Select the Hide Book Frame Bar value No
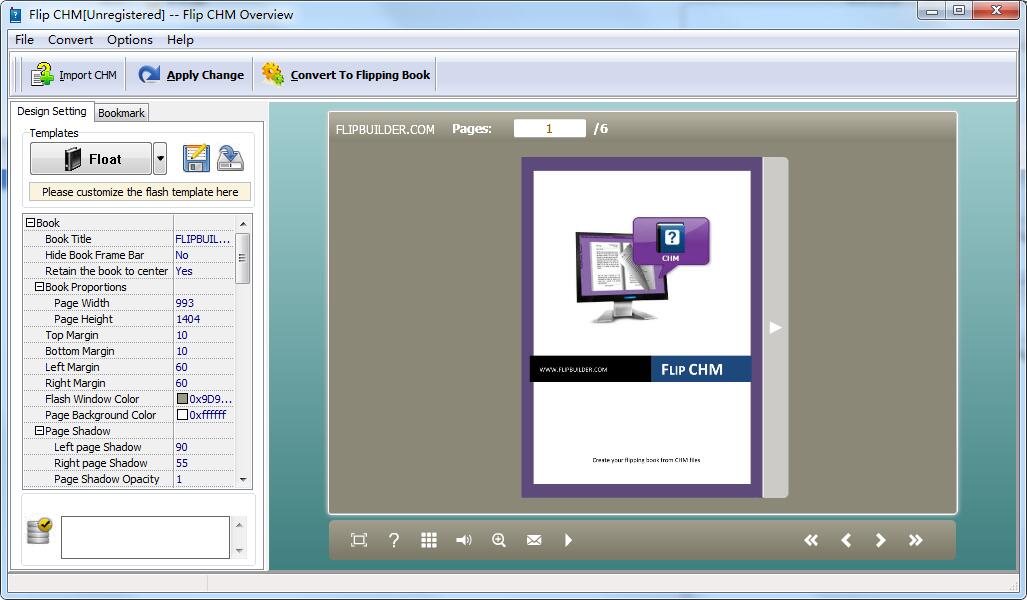 point(203,255)
